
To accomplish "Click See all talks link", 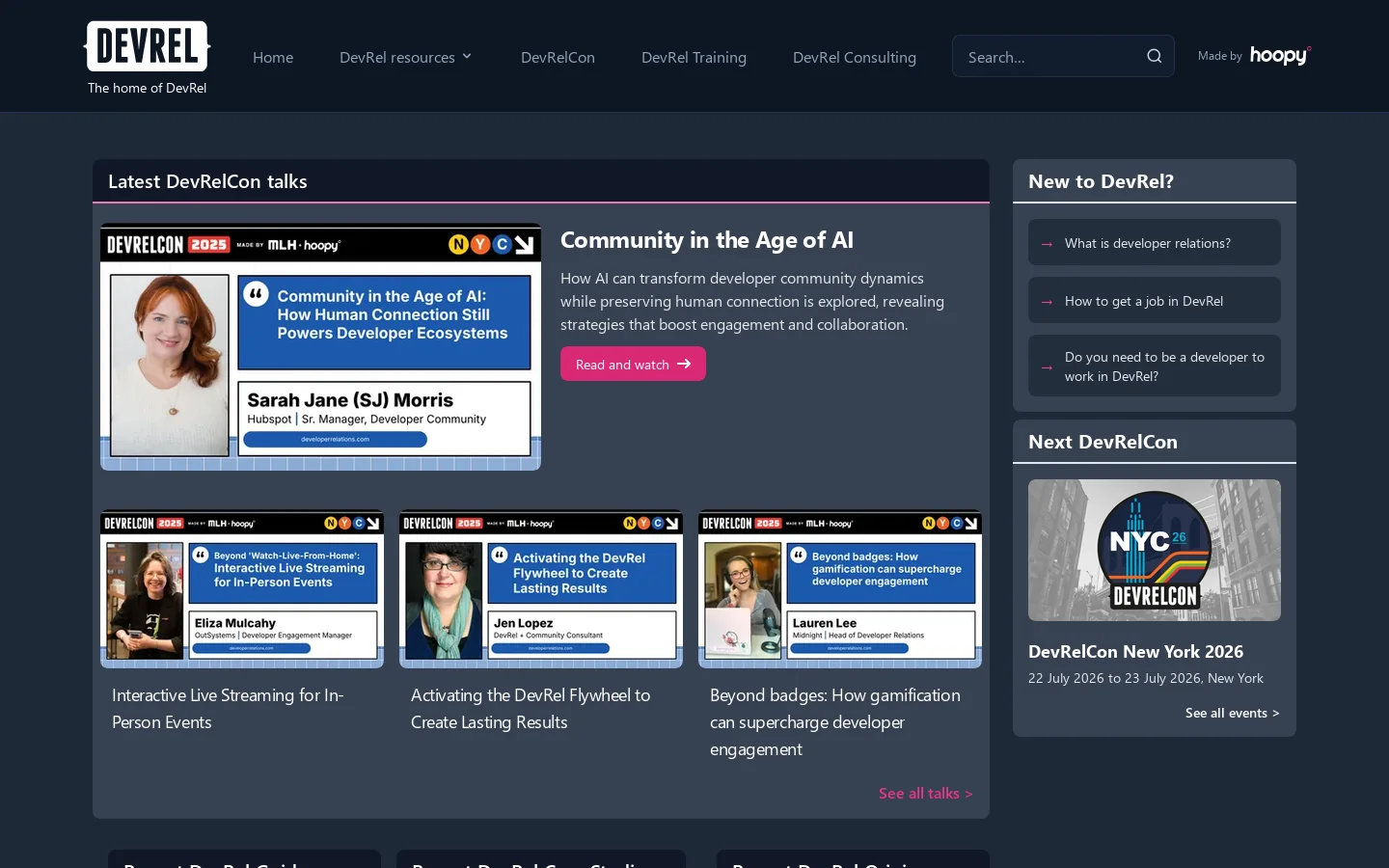I will click(925, 793).
